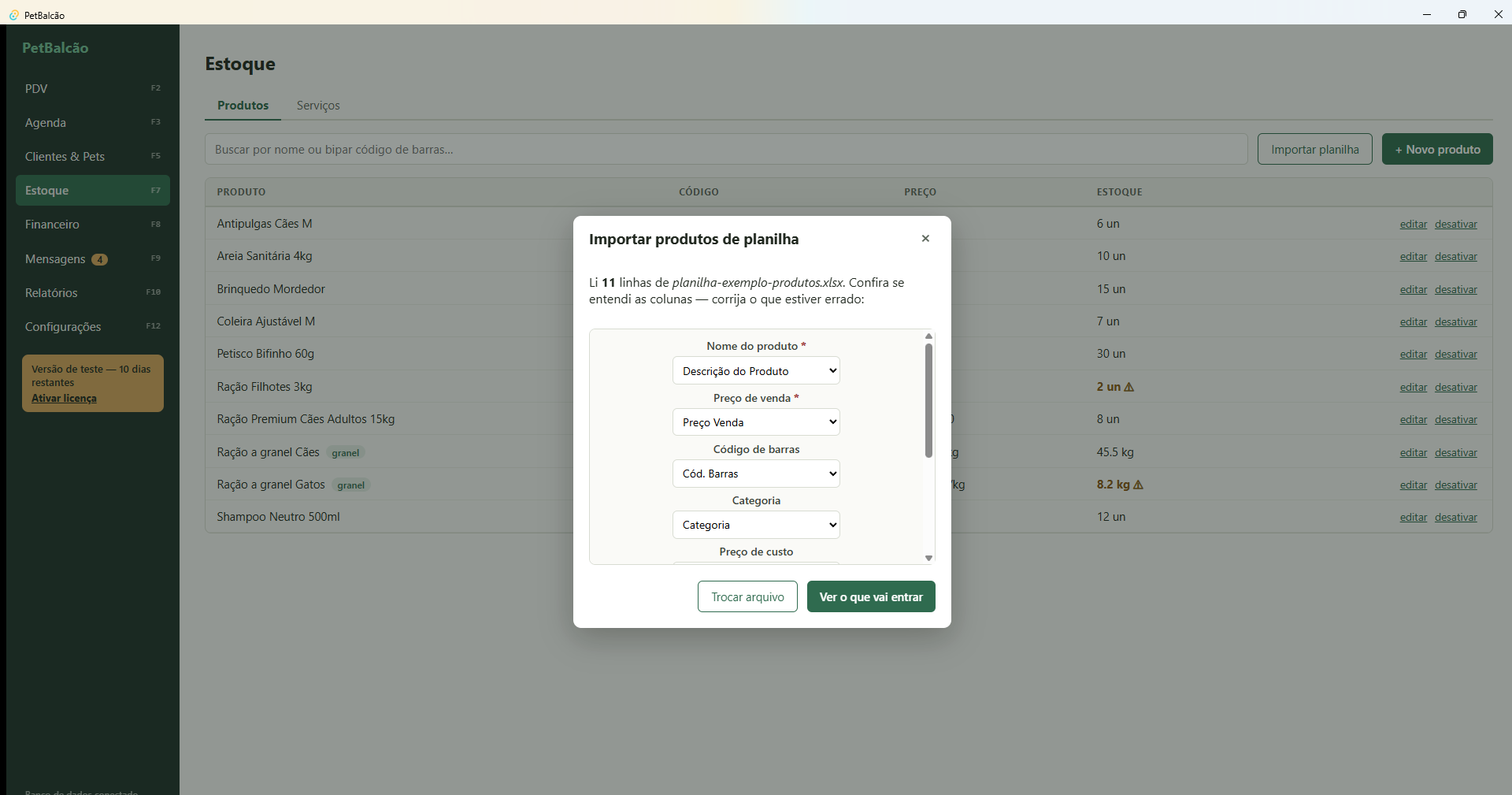Focus the product search field

pyautogui.click(x=726, y=149)
